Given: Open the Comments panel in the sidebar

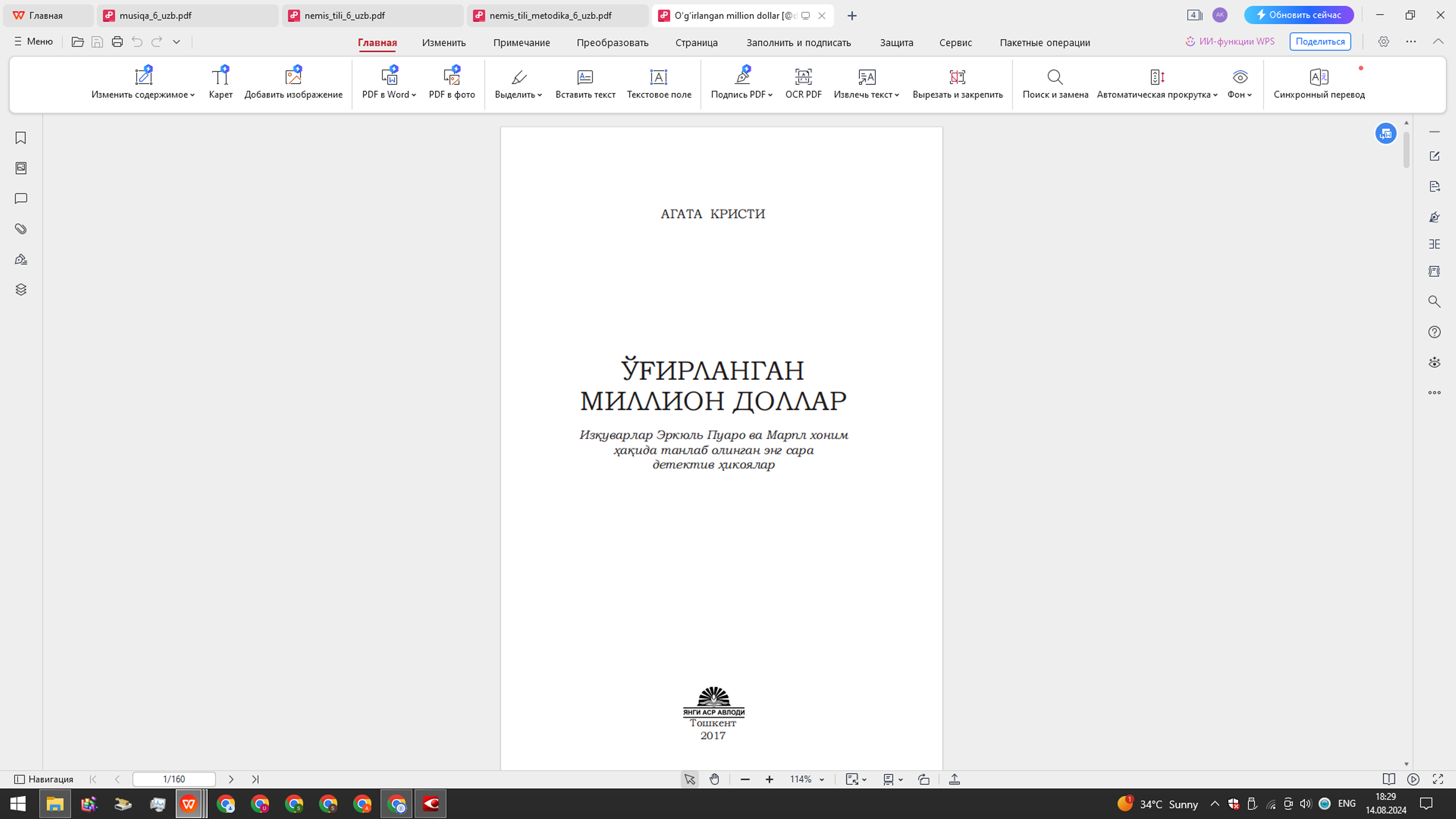Looking at the screenshot, I should click(20, 198).
